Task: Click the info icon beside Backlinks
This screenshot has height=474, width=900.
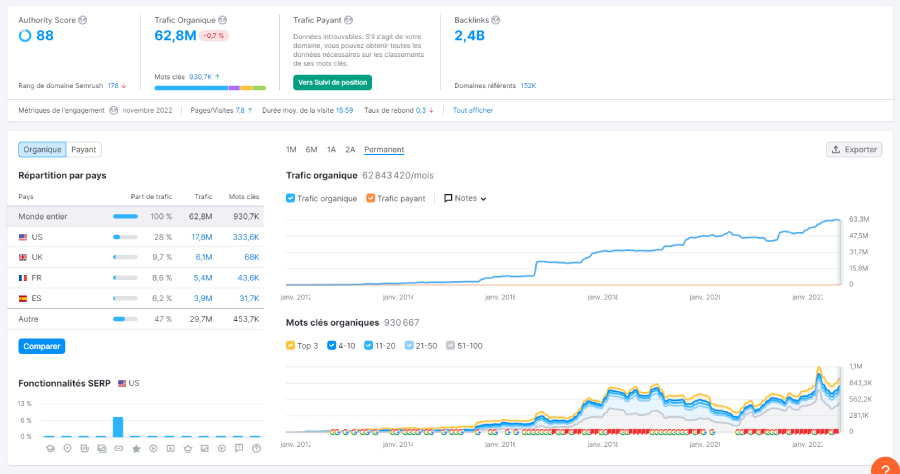Action: (496, 20)
